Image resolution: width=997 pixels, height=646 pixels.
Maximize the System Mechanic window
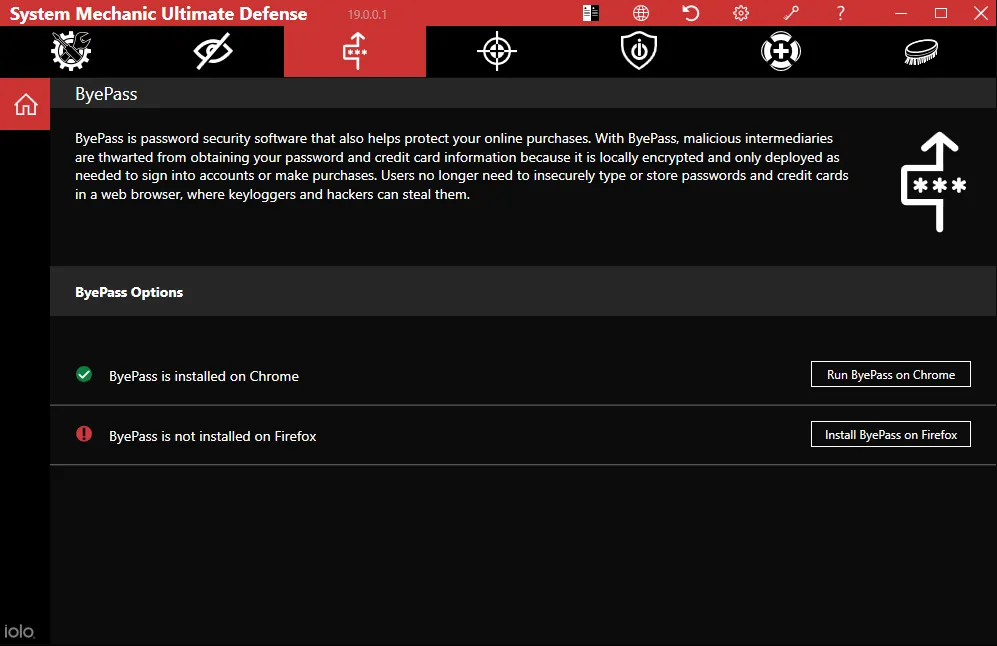coord(941,13)
